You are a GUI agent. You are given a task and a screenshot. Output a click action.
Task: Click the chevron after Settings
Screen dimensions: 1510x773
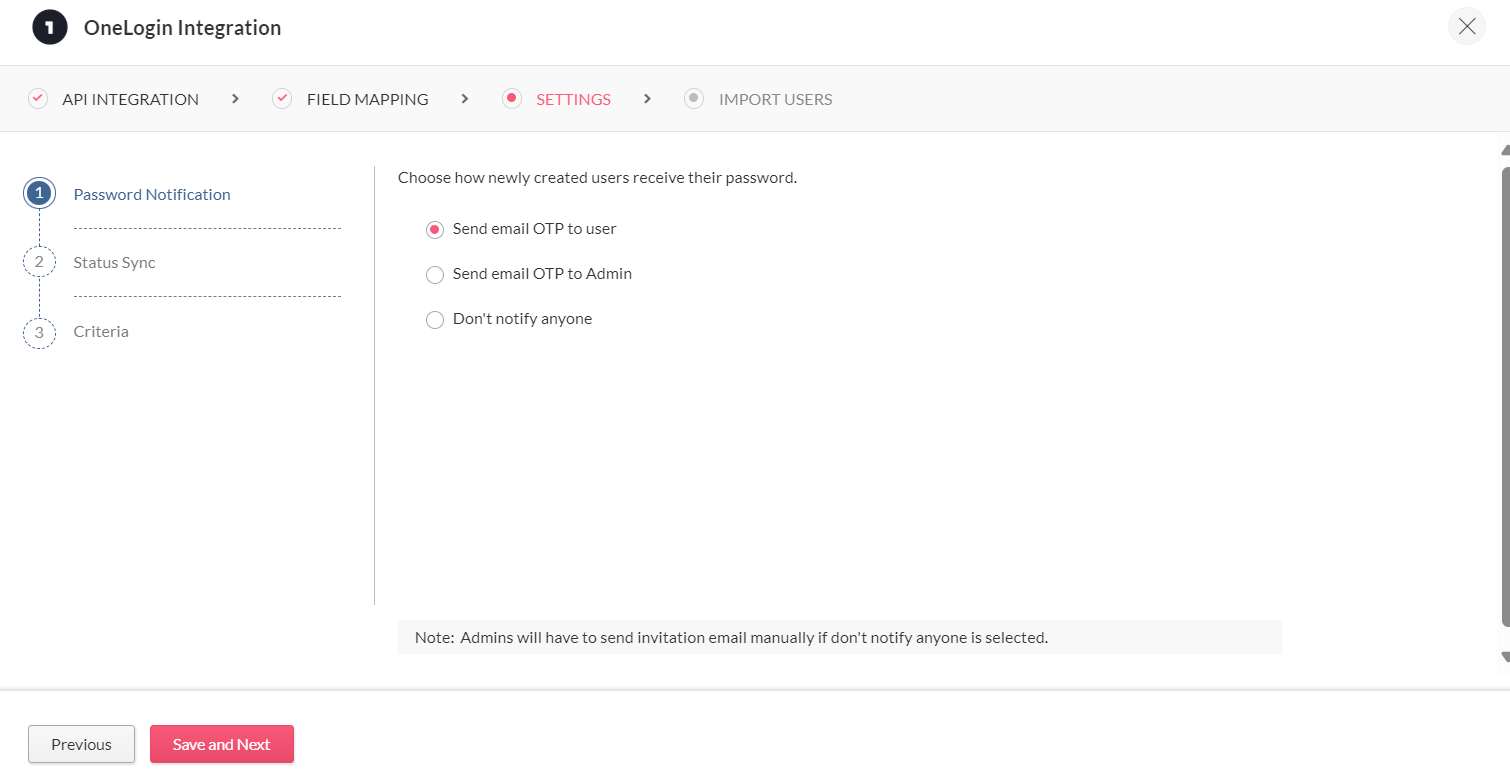[648, 98]
